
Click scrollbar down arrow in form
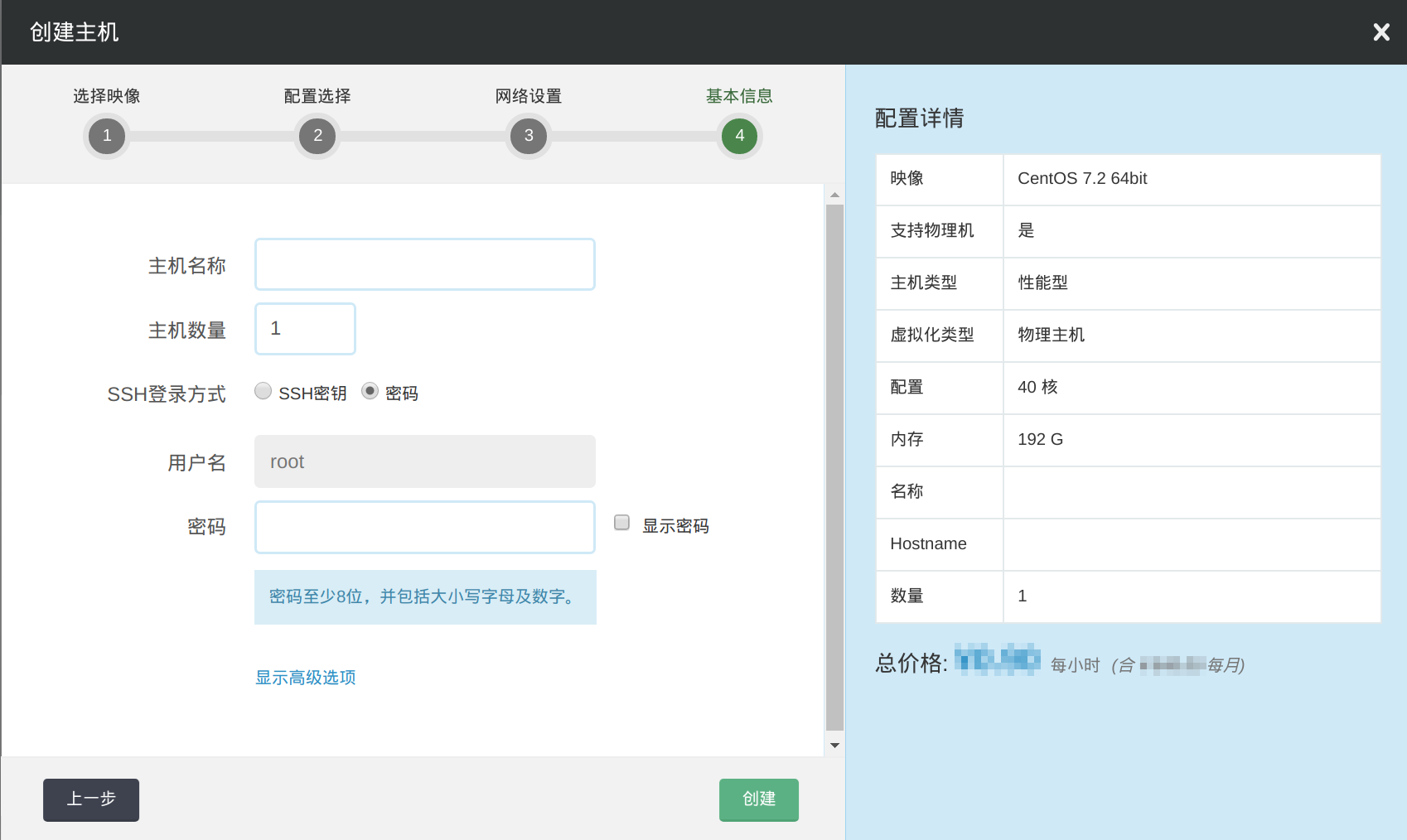point(834,746)
